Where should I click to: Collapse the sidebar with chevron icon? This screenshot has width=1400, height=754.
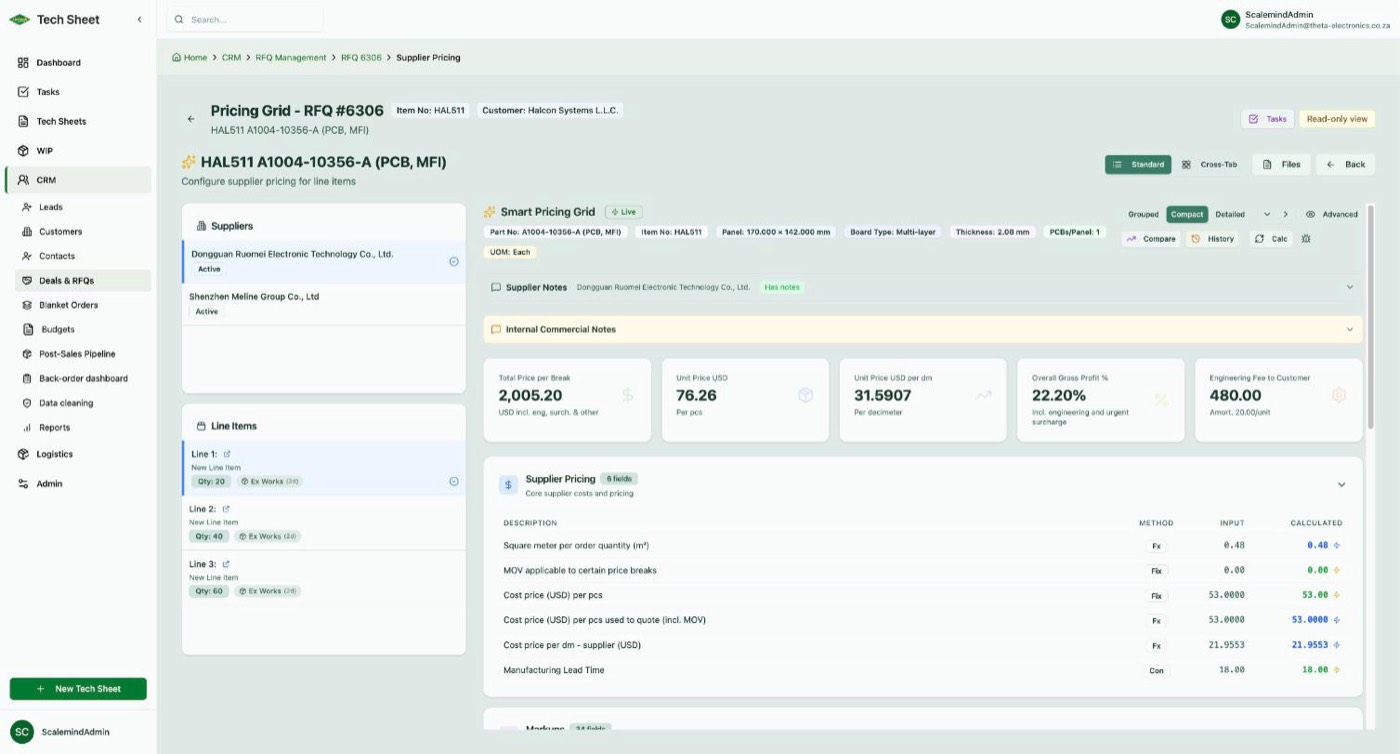tap(139, 20)
